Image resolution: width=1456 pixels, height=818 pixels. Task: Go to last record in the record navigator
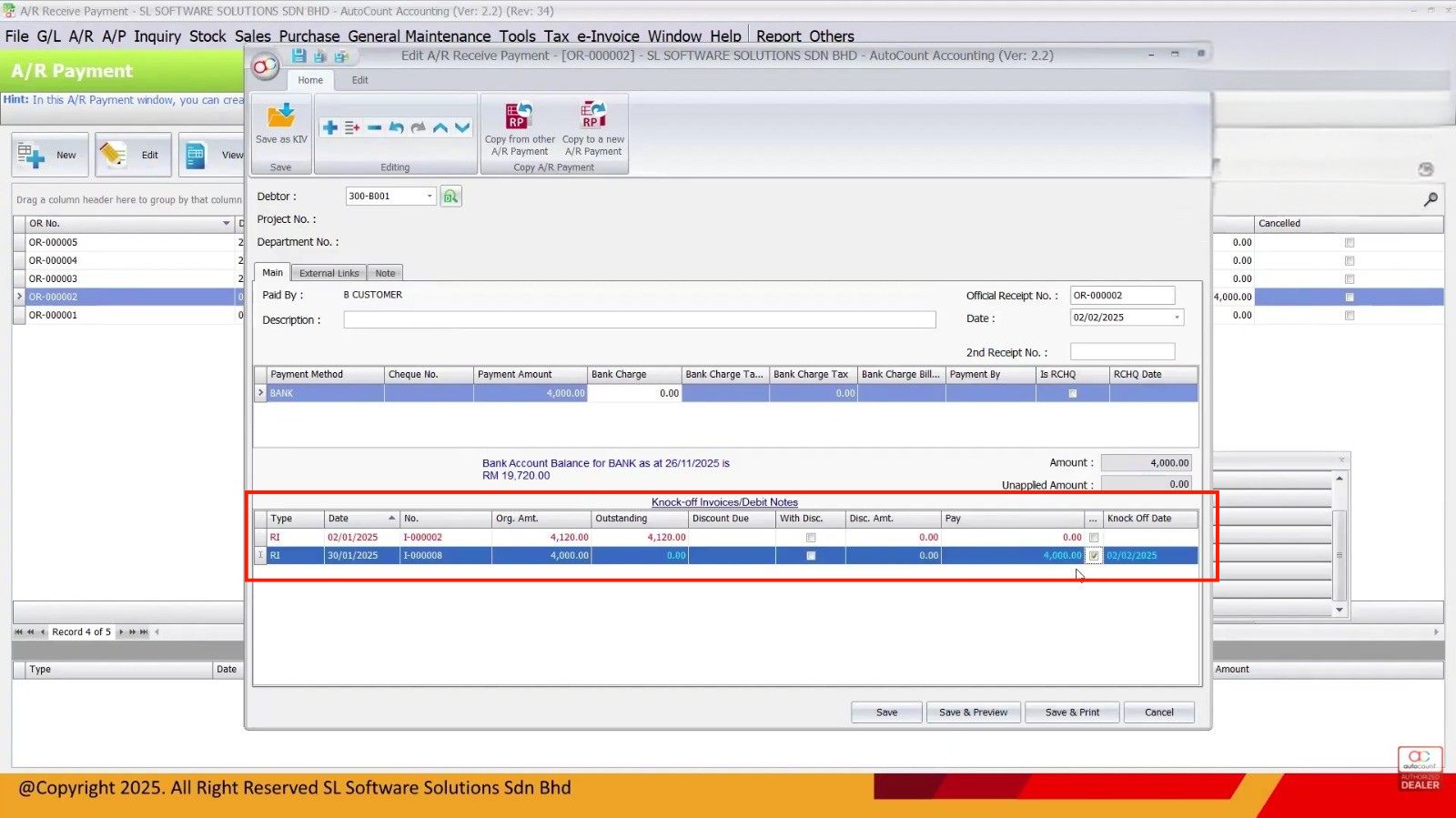tap(144, 631)
